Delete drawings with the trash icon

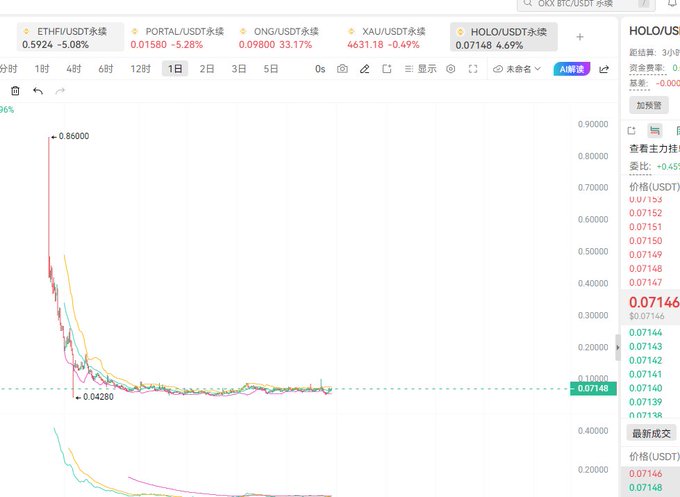pyautogui.click(x=15, y=91)
